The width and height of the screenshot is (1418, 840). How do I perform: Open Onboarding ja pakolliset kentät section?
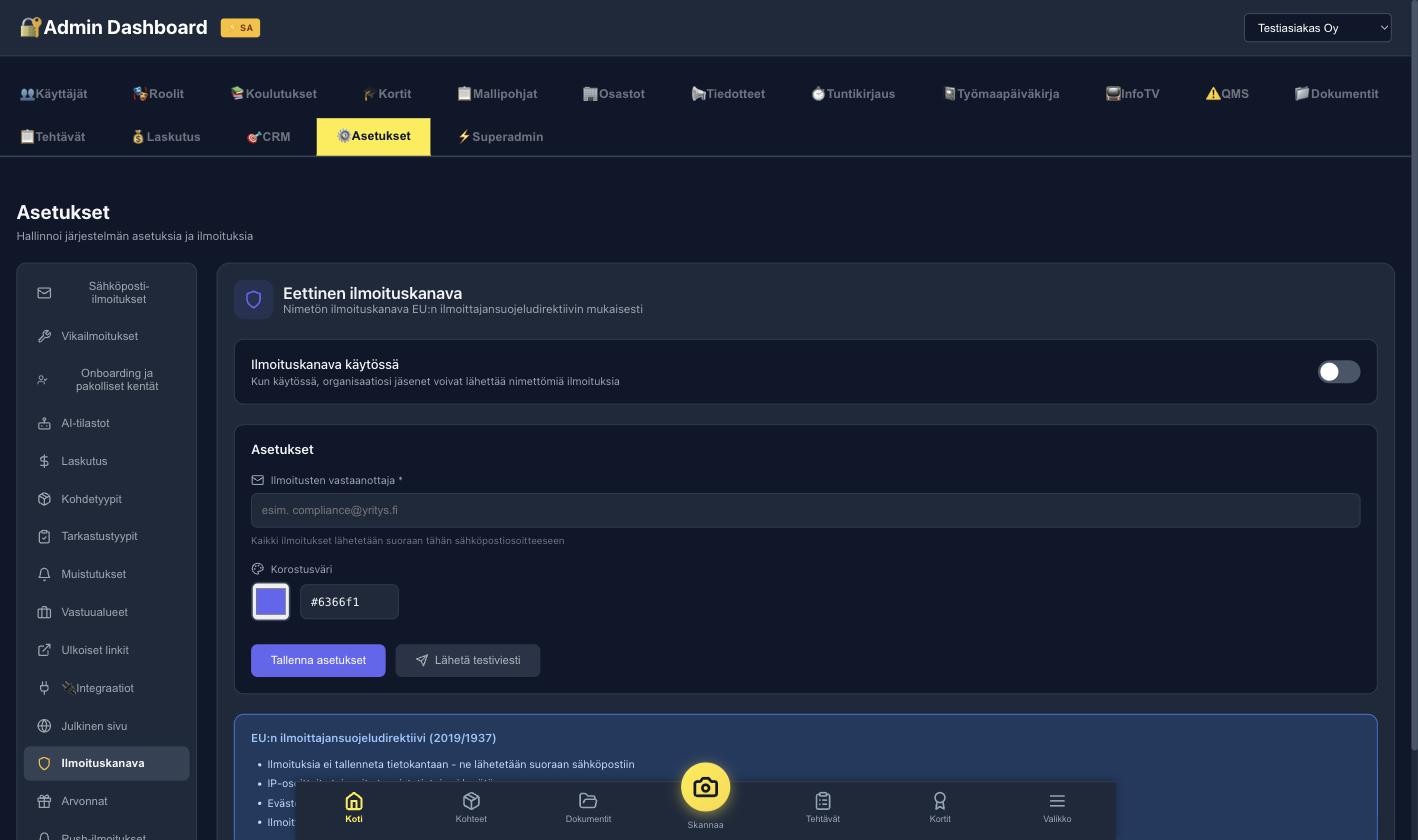click(106, 380)
